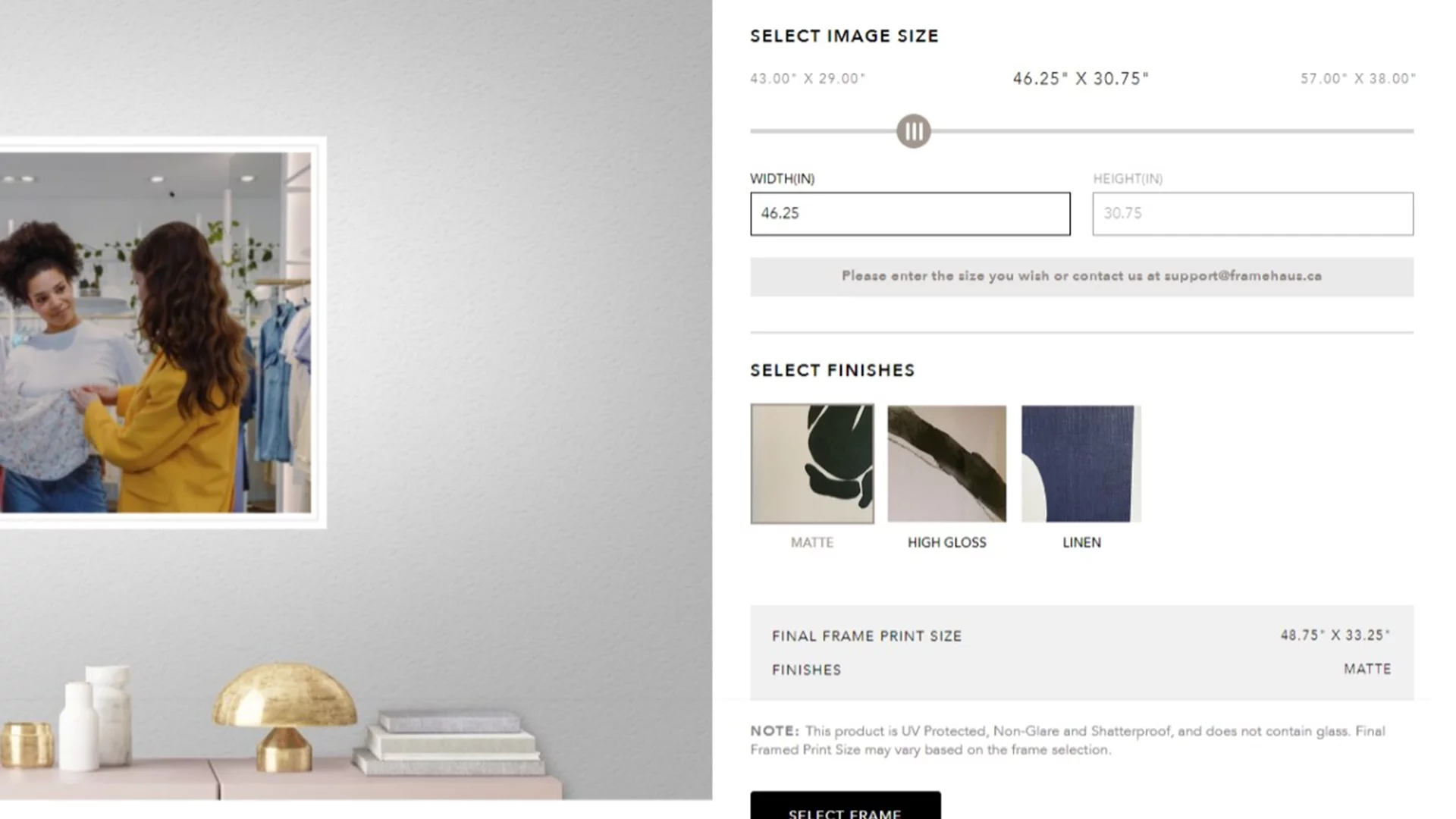Select the Matte finish thumbnail

coord(812,463)
